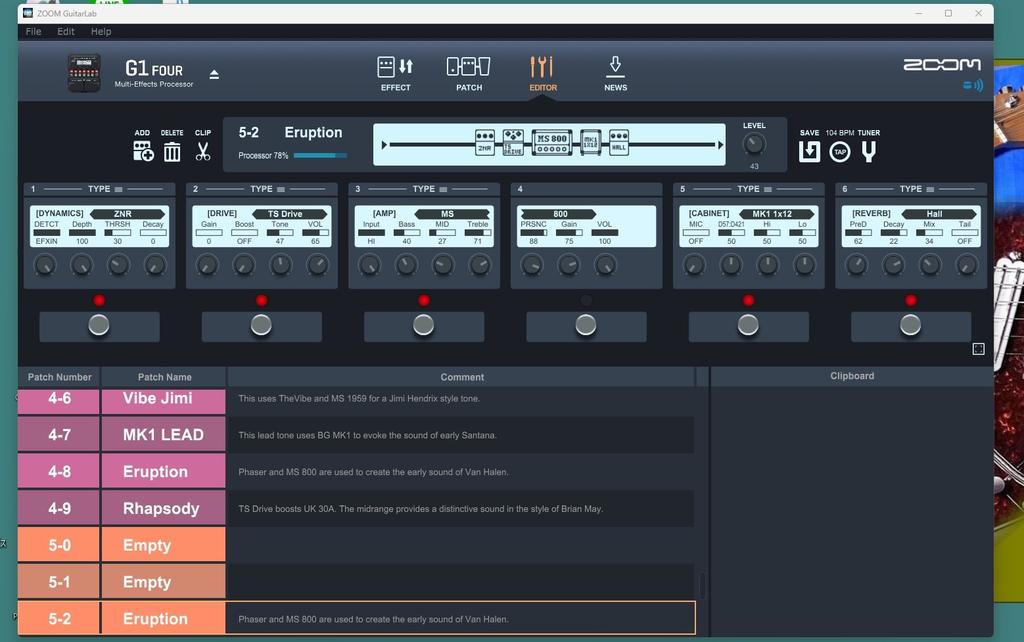Switch to the EFFECT tab
The image size is (1024, 642).
(x=396, y=73)
